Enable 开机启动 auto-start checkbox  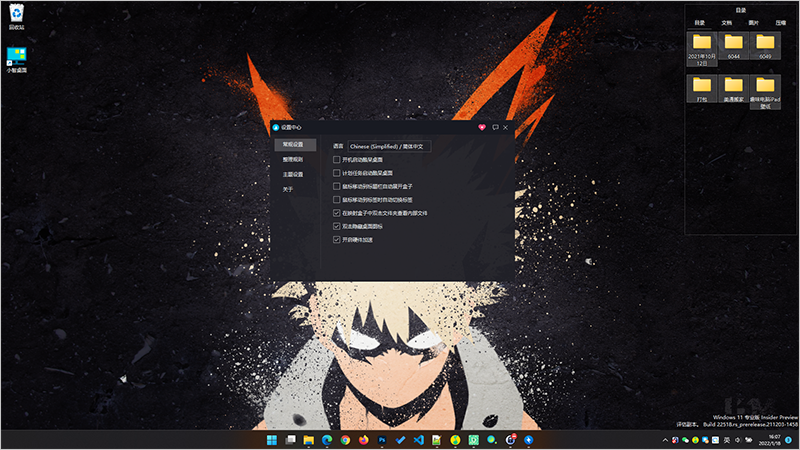click(337, 159)
